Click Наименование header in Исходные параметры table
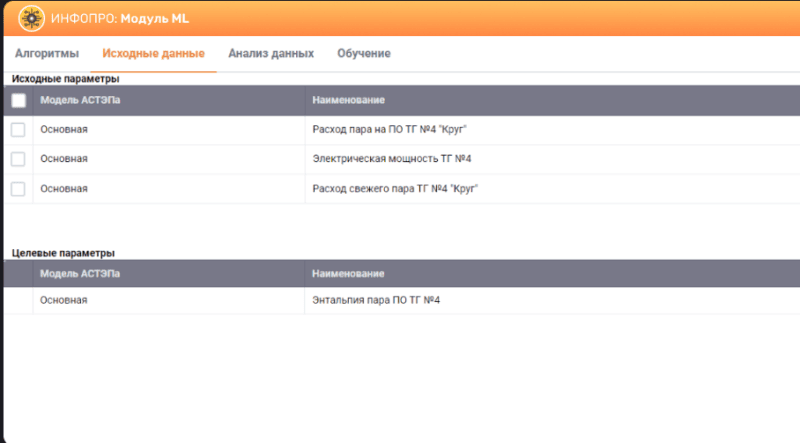800x443 pixels. coord(348,101)
